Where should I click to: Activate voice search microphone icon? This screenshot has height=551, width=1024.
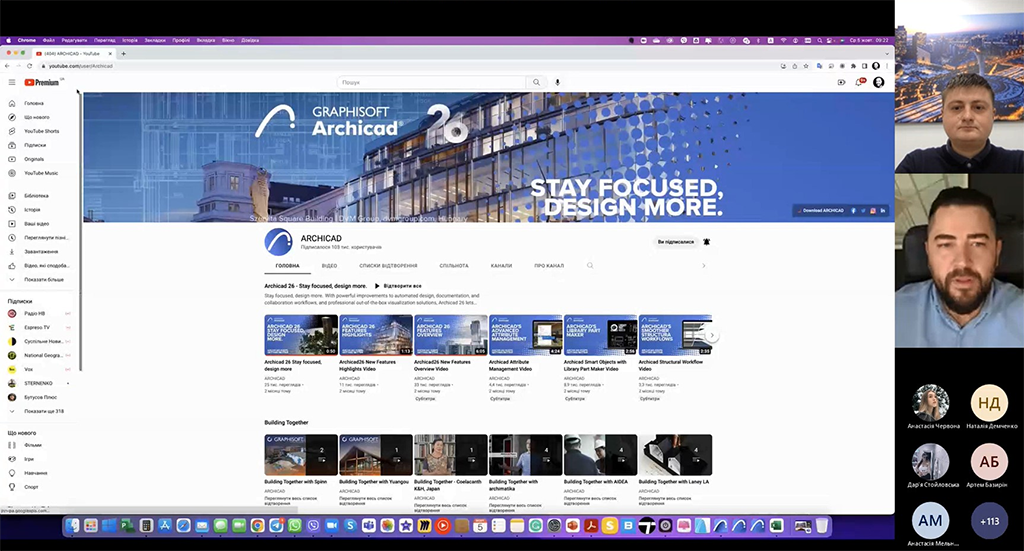click(x=557, y=82)
